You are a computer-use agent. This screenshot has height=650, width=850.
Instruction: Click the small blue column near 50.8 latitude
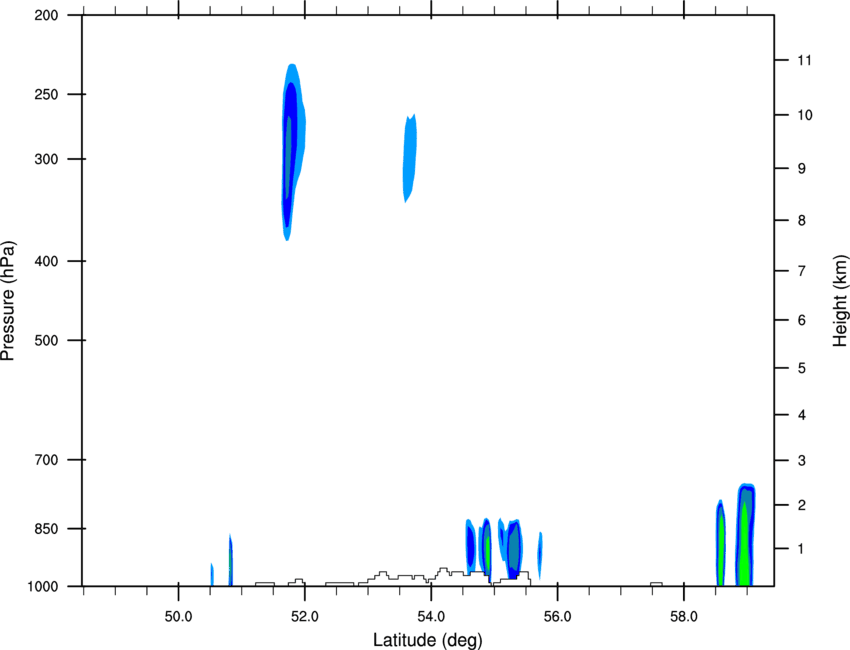(x=230, y=560)
